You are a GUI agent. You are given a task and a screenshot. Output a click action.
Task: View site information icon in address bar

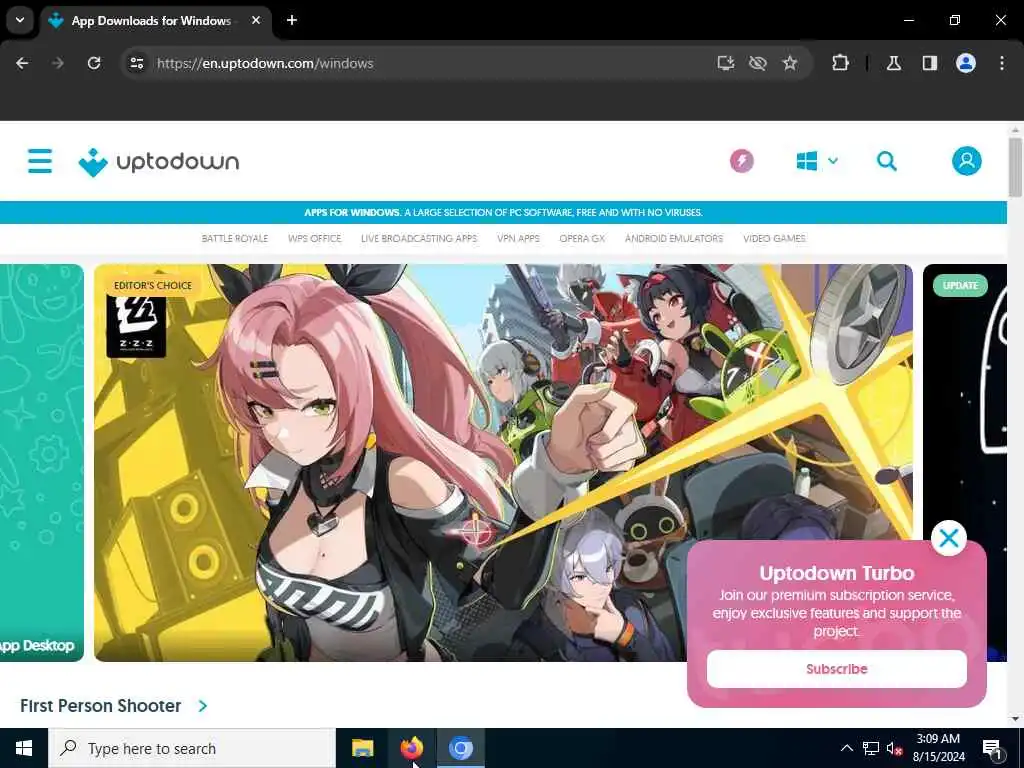136,63
